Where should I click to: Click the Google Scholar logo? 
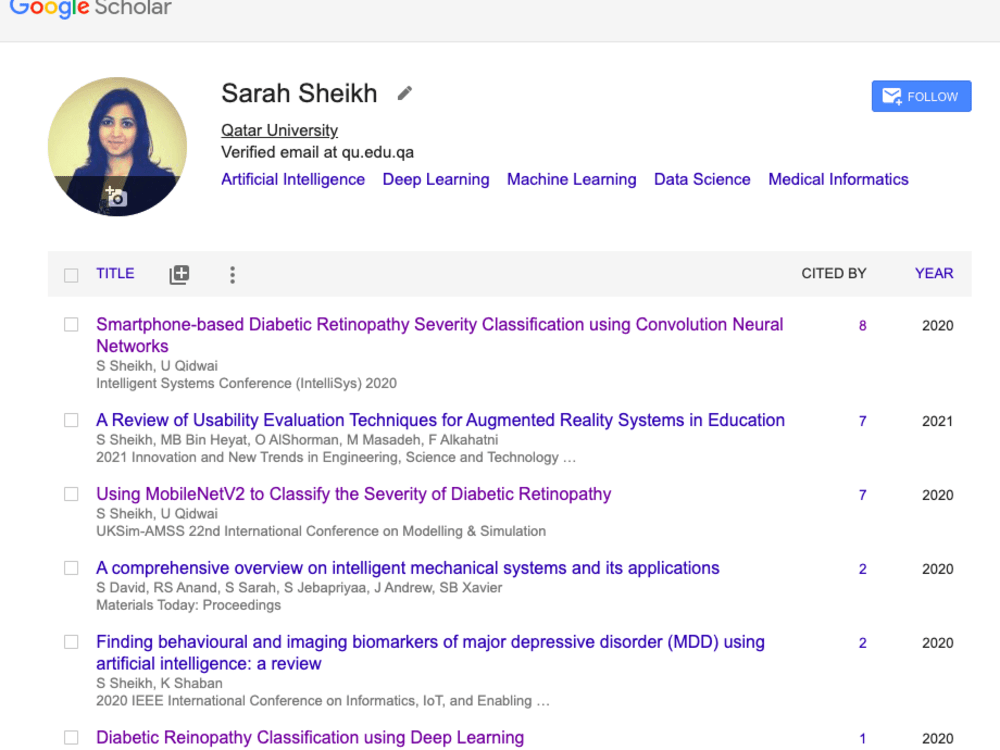tap(91, 9)
